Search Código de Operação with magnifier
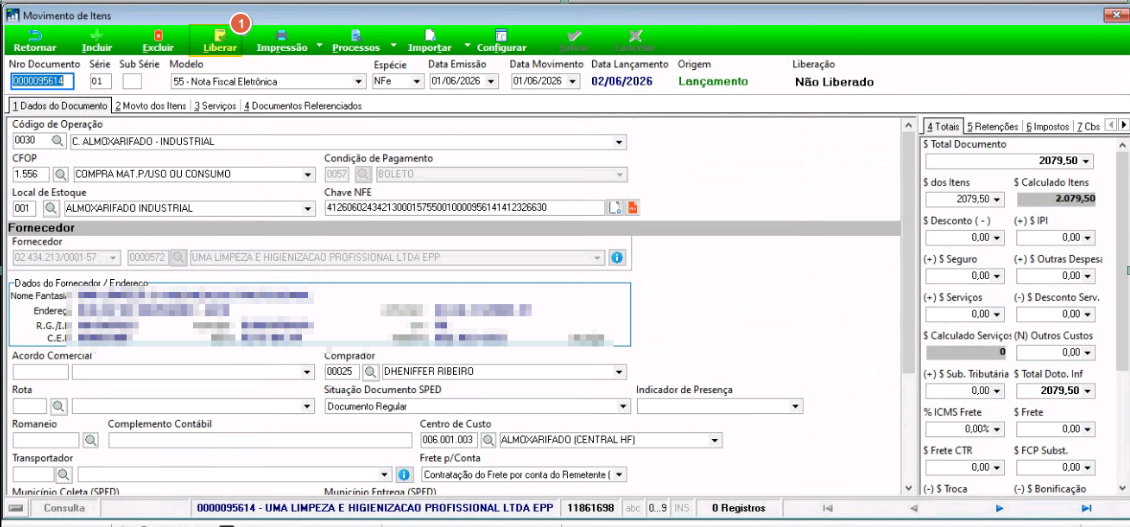The width and height of the screenshot is (1130, 527). 57,141
